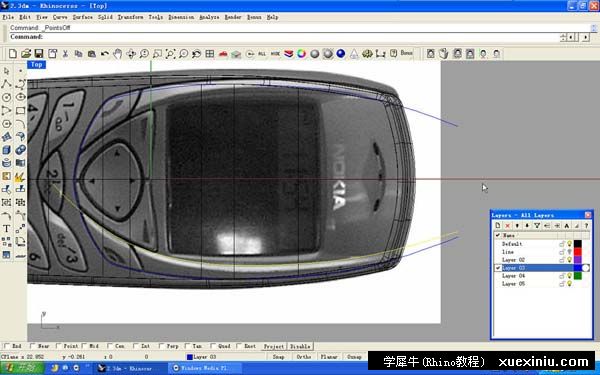
Task: Open the Surface menu
Action: point(83,17)
